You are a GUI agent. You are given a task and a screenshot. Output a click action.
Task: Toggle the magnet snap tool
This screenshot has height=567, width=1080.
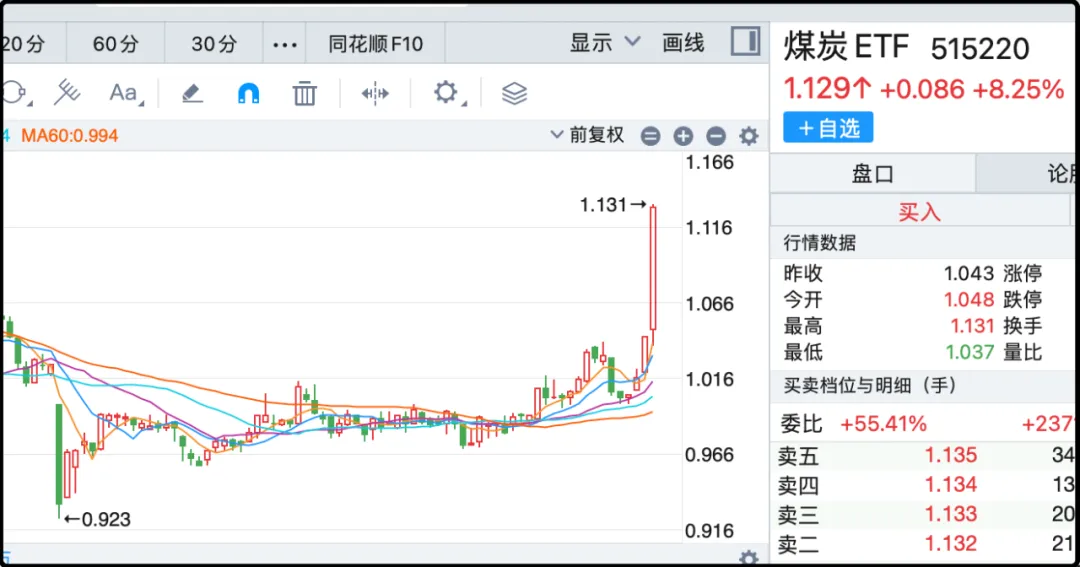click(248, 94)
